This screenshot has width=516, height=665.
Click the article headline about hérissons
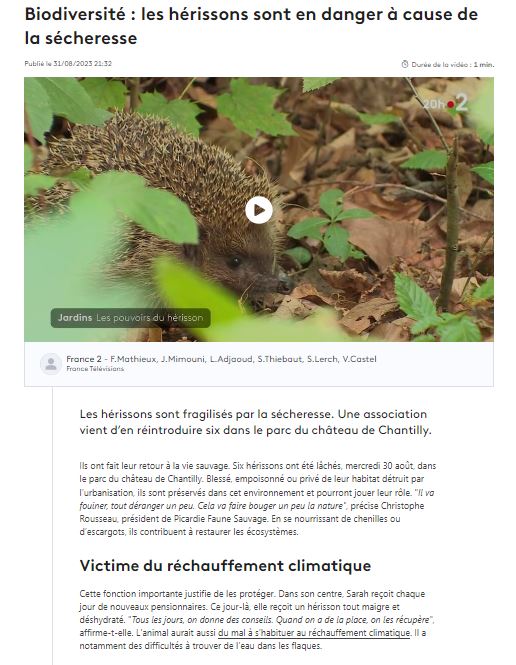[251, 26]
